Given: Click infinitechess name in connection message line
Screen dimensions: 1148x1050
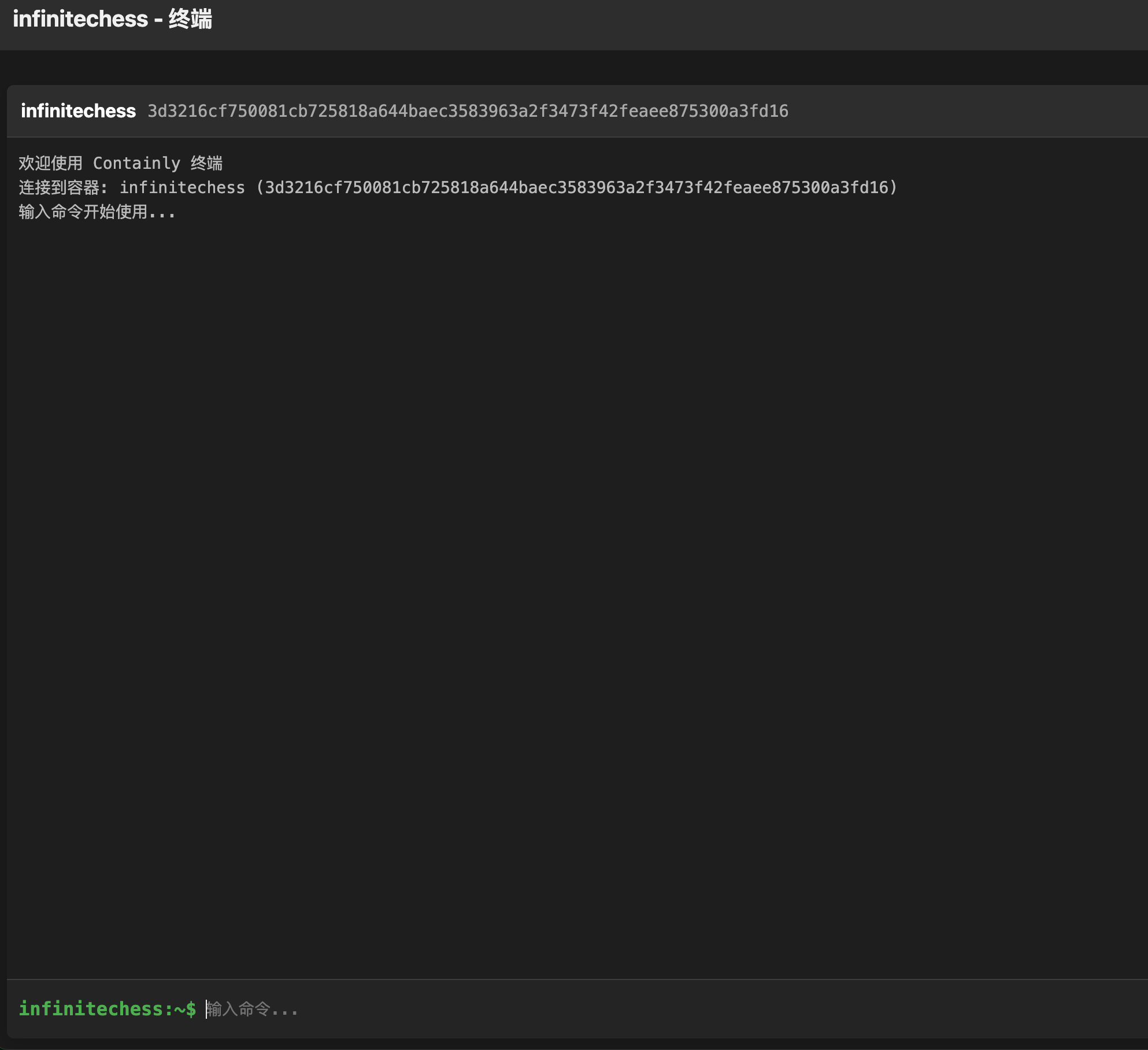Looking at the screenshot, I should tap(182, 187).
